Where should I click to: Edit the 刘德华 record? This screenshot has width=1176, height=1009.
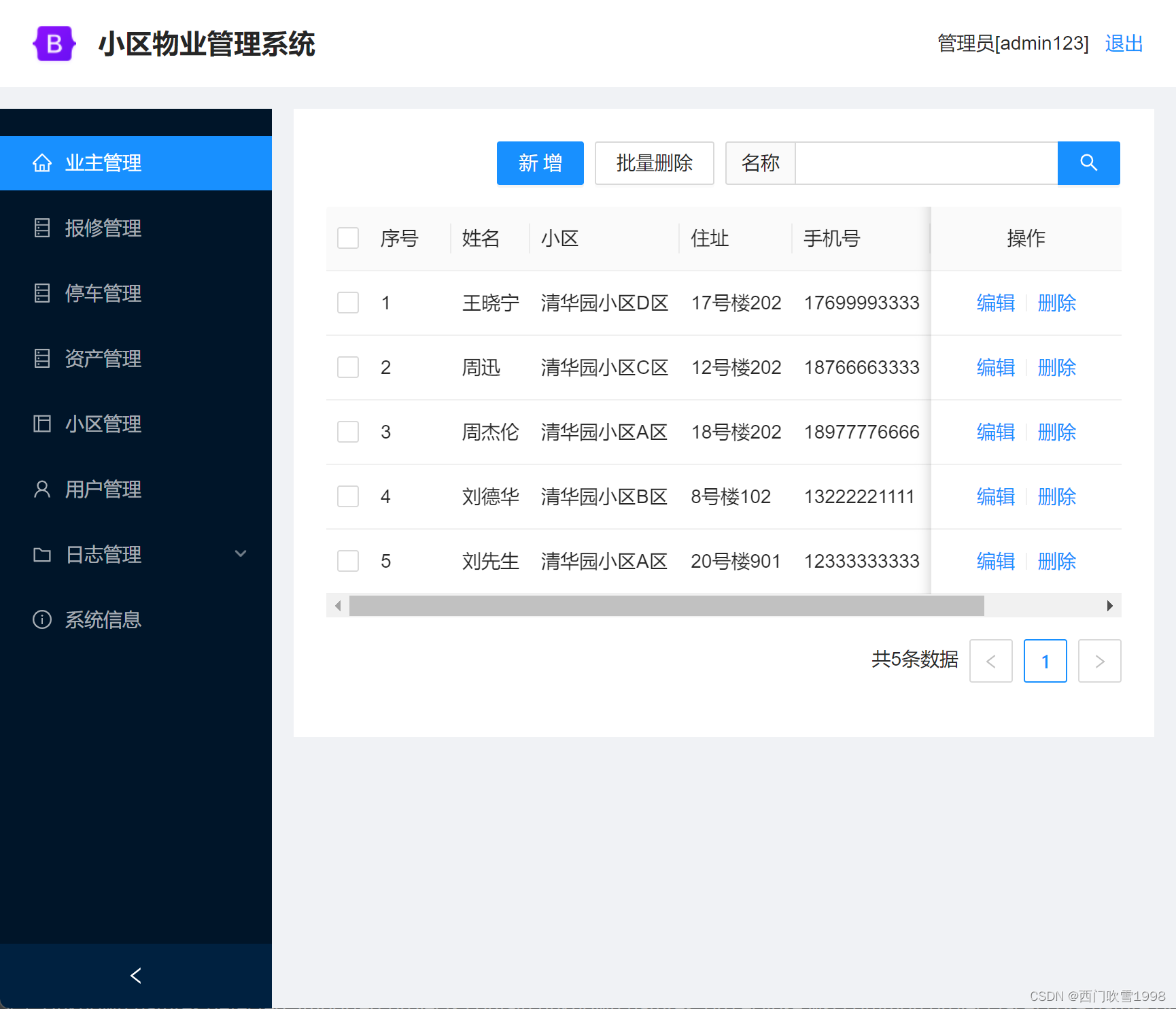(x=996, y=496)
